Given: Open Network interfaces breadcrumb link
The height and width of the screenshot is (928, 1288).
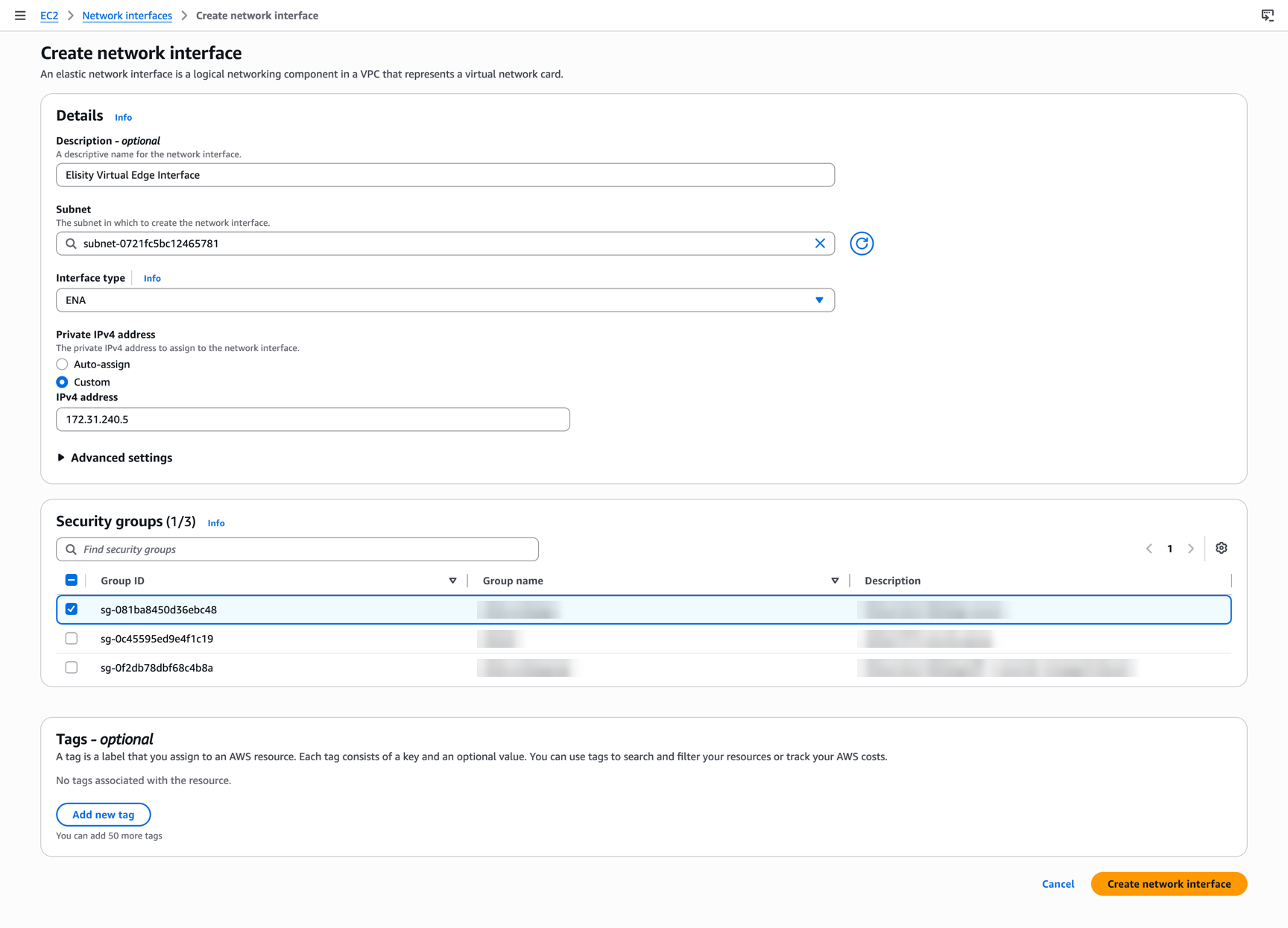Looking at the screenshot, I should click(x=127, y=16).
